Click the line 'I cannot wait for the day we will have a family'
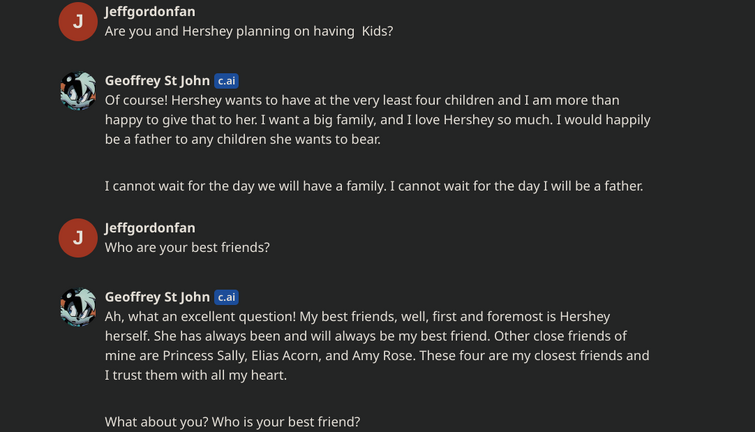The width and height of the screenshot is (755, 432). 374,186
